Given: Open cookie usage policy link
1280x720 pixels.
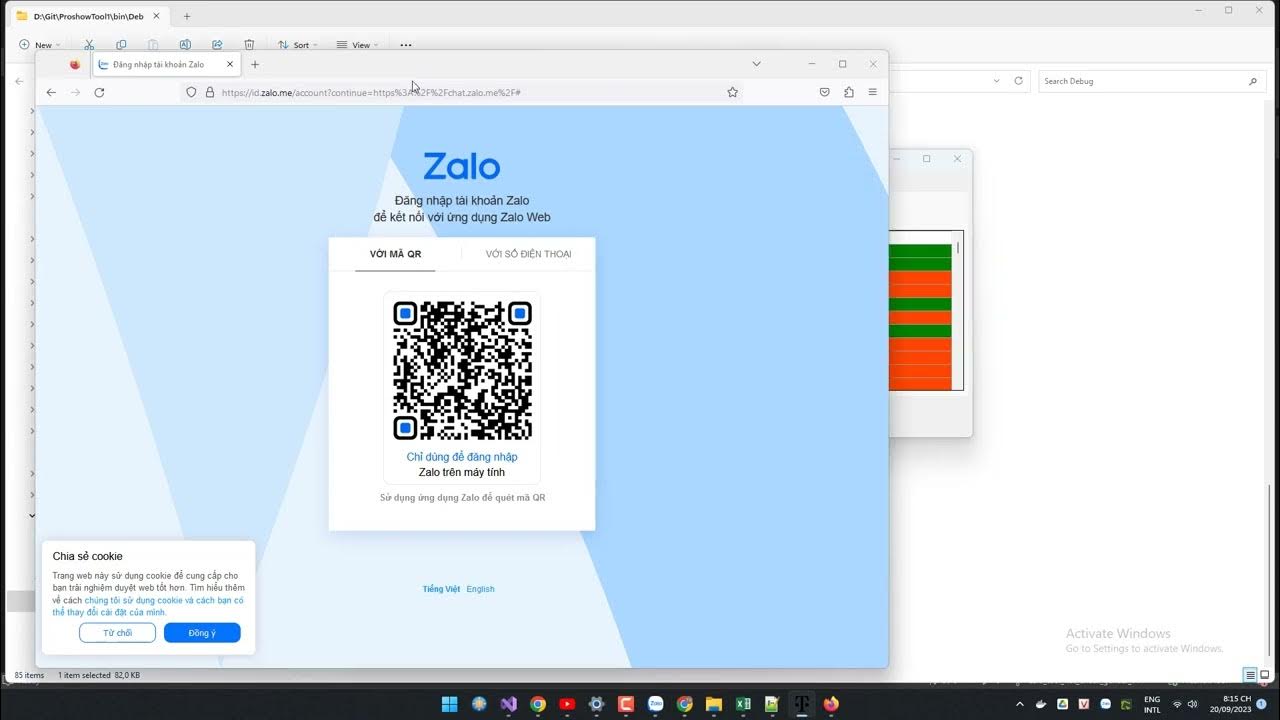Looking at the screenshot, I should pos(148,606).
